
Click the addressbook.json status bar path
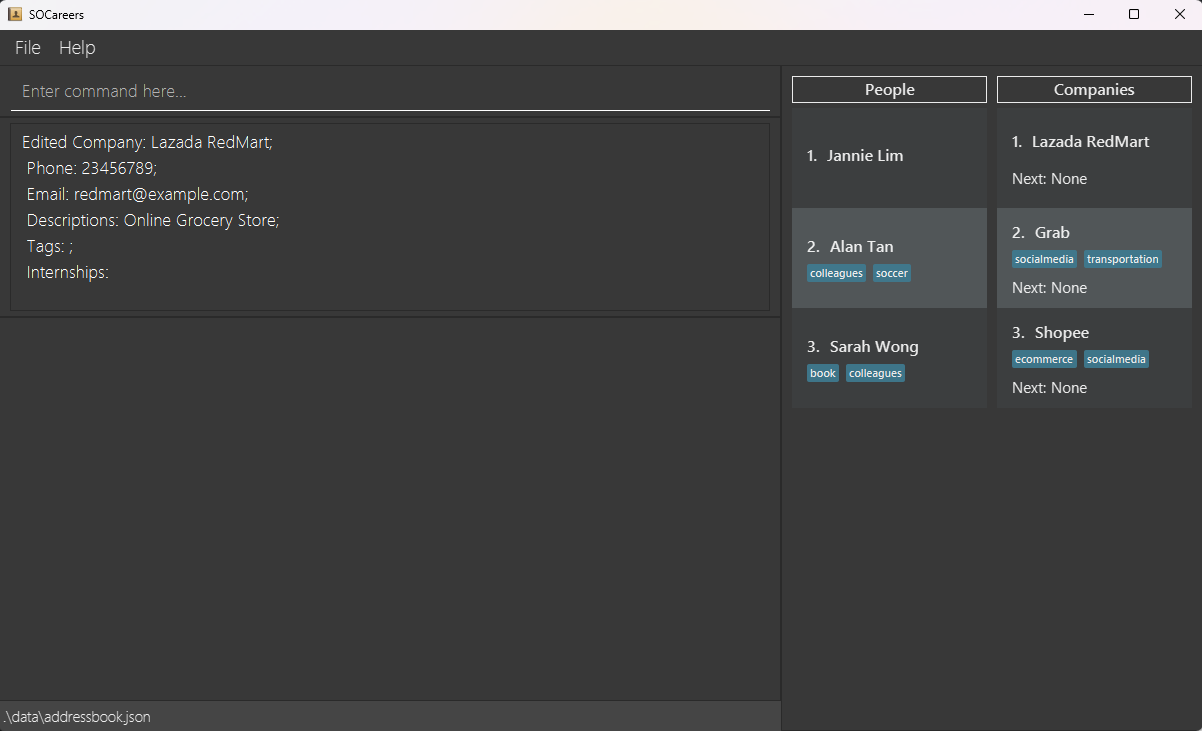pyautogui.click(x=78, y=717)
